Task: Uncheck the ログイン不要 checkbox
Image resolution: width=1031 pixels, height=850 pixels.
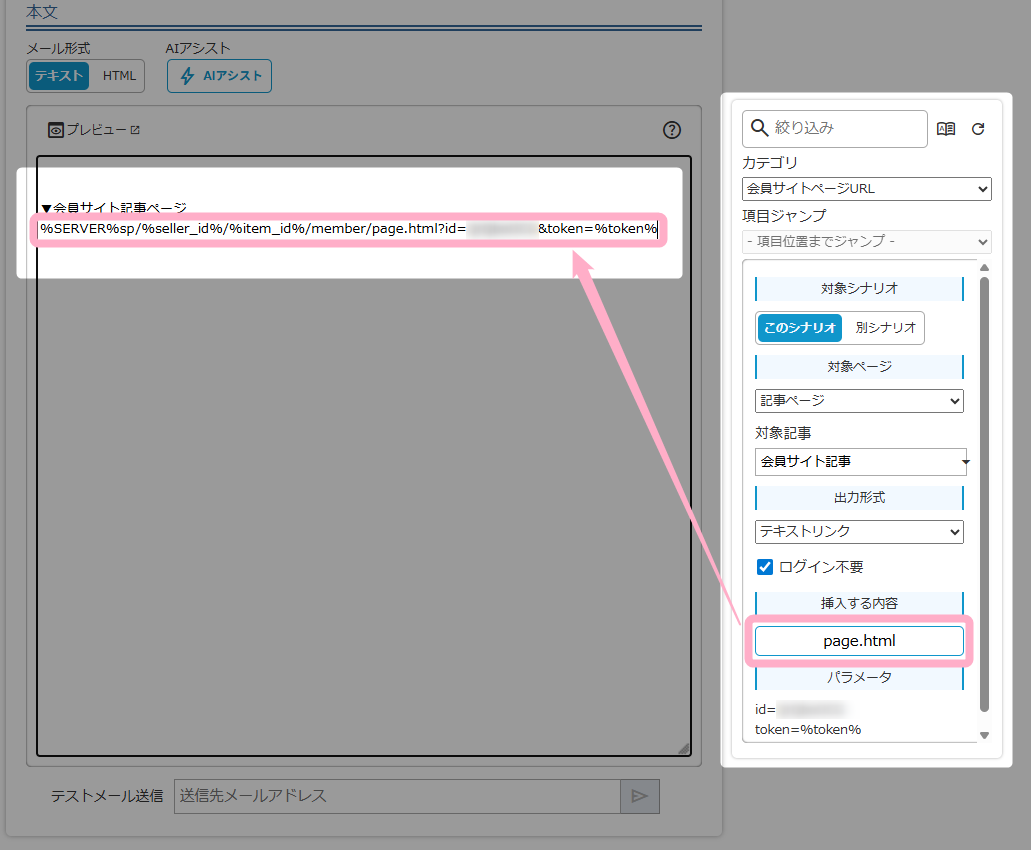Action: coord(765,567)
